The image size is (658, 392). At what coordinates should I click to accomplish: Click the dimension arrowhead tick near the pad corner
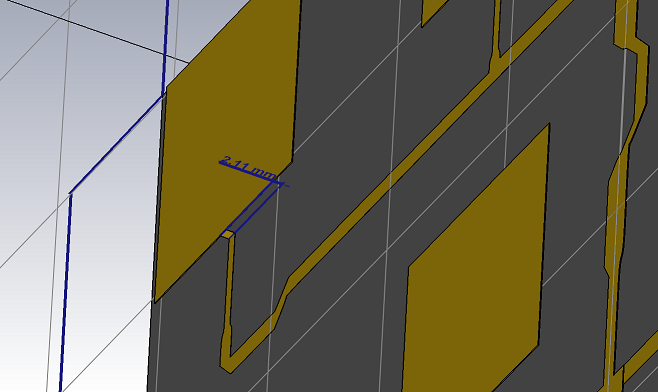pos(282,183)
